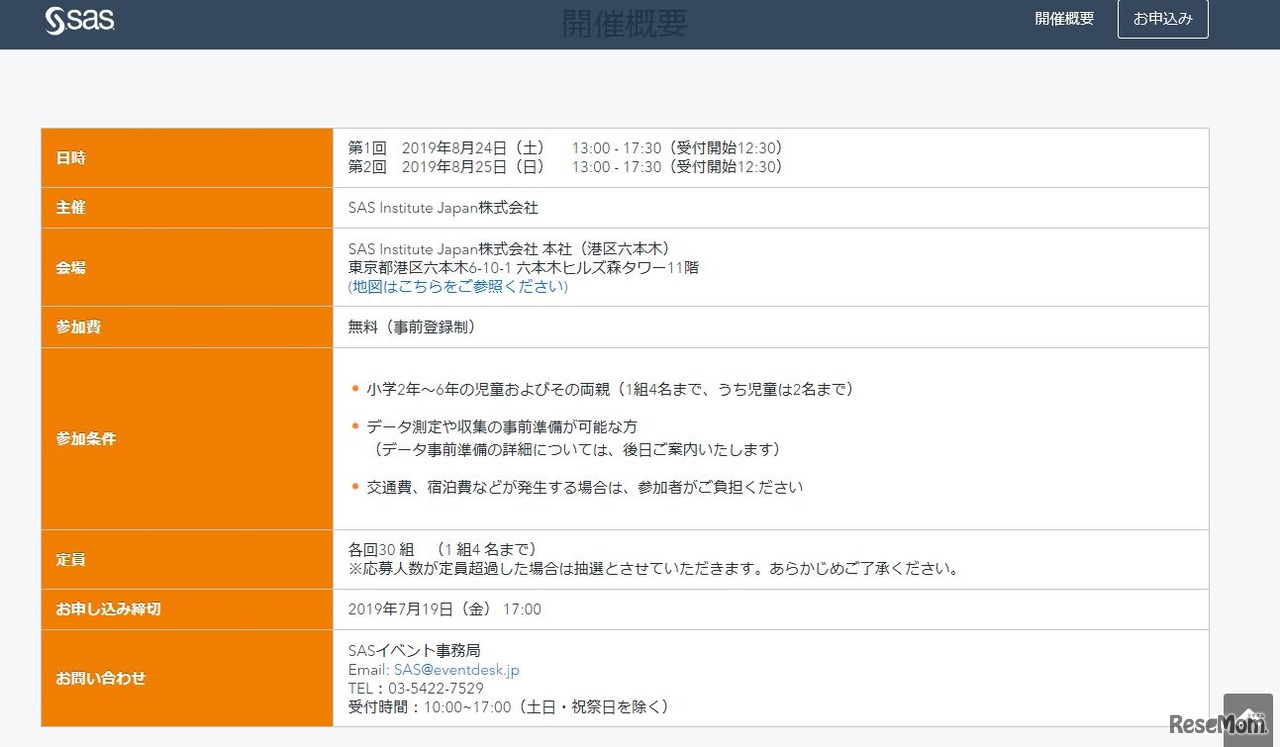This screenshot has height=747, width=1280.
Task: Select the 定員 row header
Action: pyautogui.click(x=71, y=559)
